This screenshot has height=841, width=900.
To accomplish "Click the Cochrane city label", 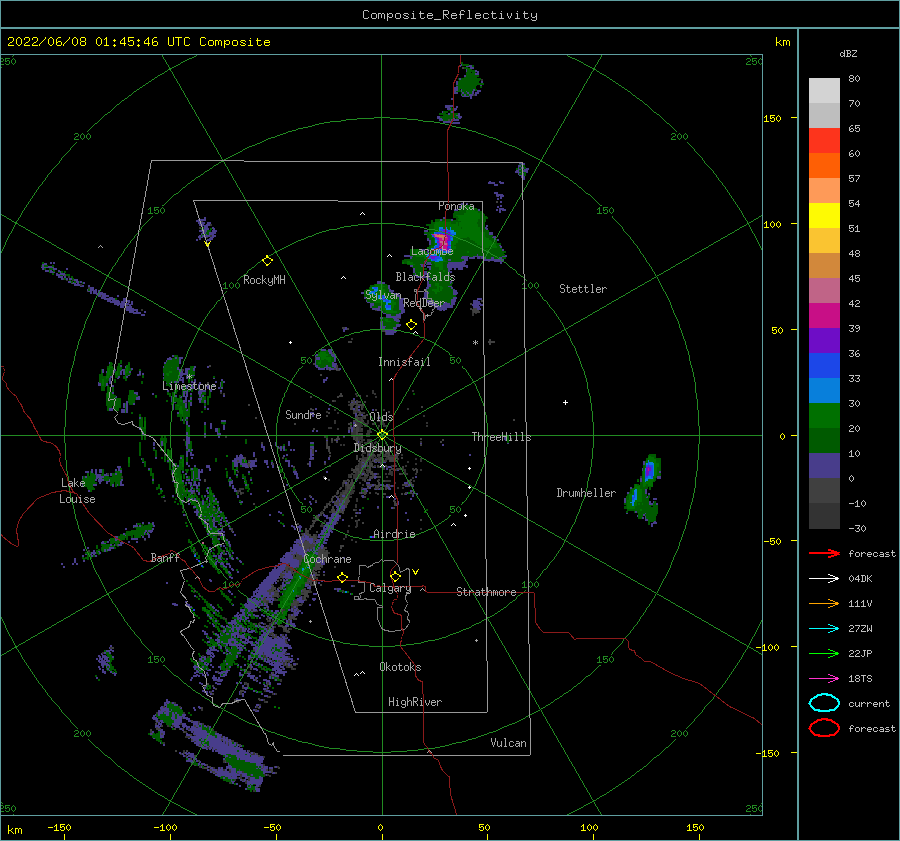I will click(327, 559).
